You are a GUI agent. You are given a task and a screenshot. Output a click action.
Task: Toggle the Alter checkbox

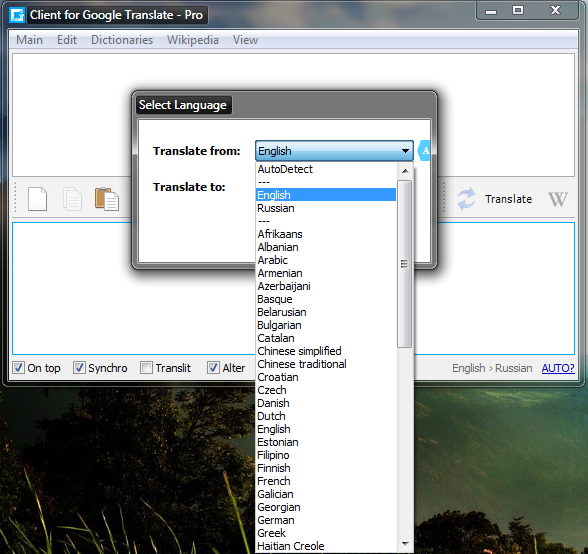click(x=213, y=368)
